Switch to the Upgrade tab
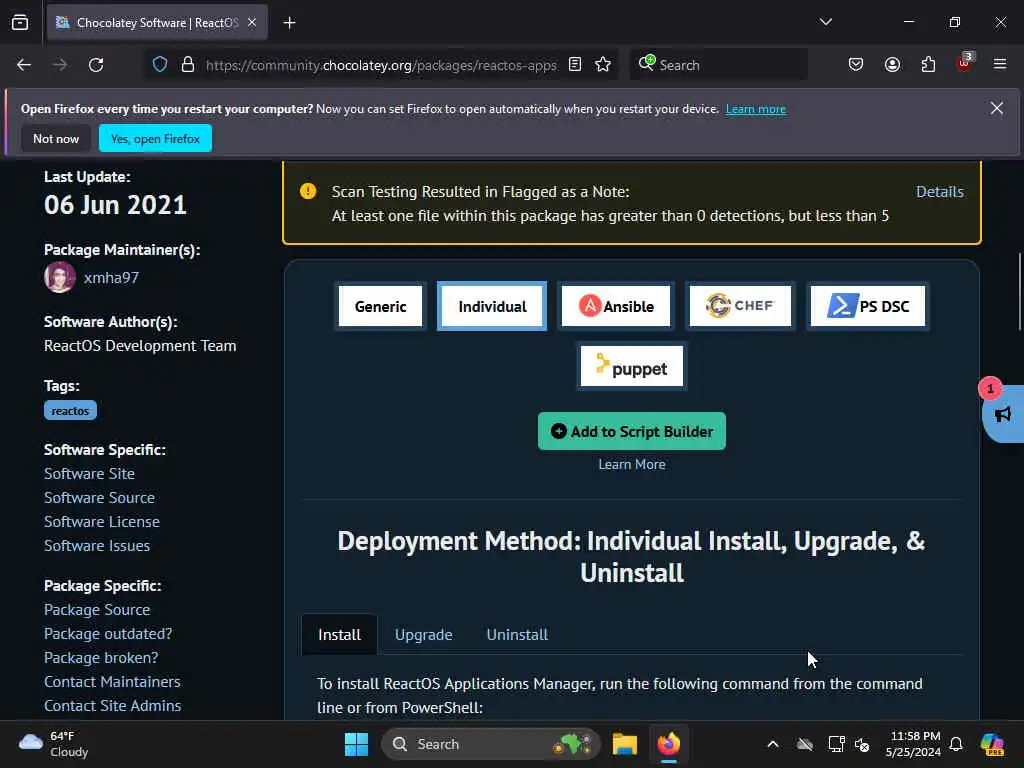 coord(423,635)
